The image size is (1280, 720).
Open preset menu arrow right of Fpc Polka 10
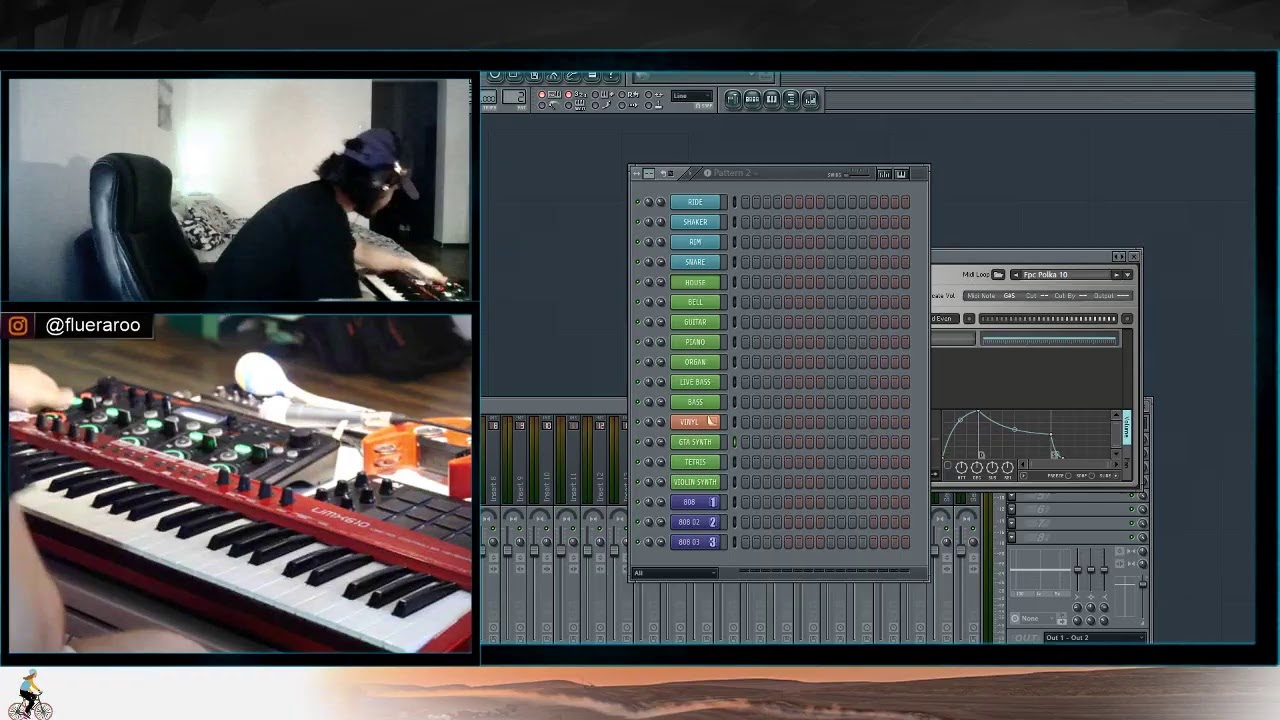pos(1127,275)
